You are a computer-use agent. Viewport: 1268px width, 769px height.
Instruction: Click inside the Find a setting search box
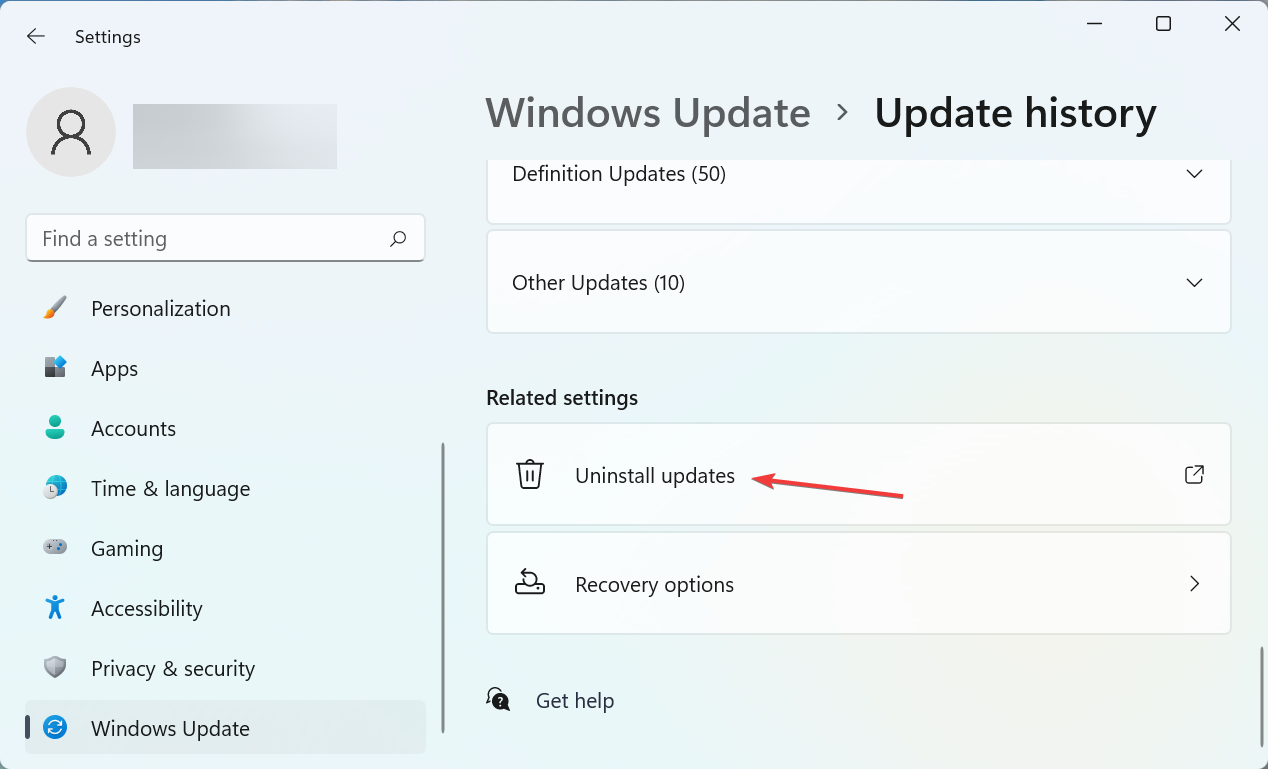200,238
